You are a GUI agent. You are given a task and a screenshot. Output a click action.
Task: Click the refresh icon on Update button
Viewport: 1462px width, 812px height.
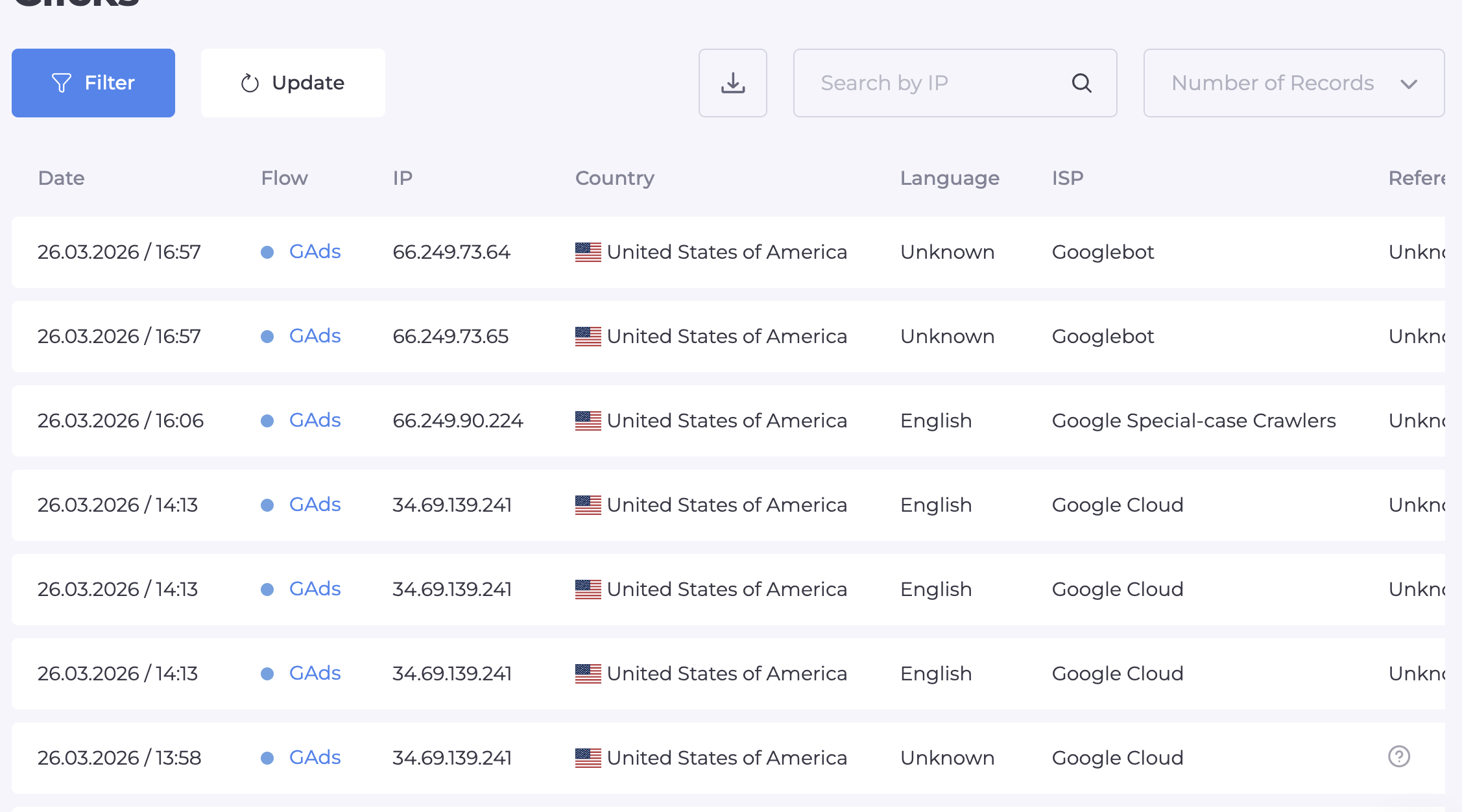250,83
